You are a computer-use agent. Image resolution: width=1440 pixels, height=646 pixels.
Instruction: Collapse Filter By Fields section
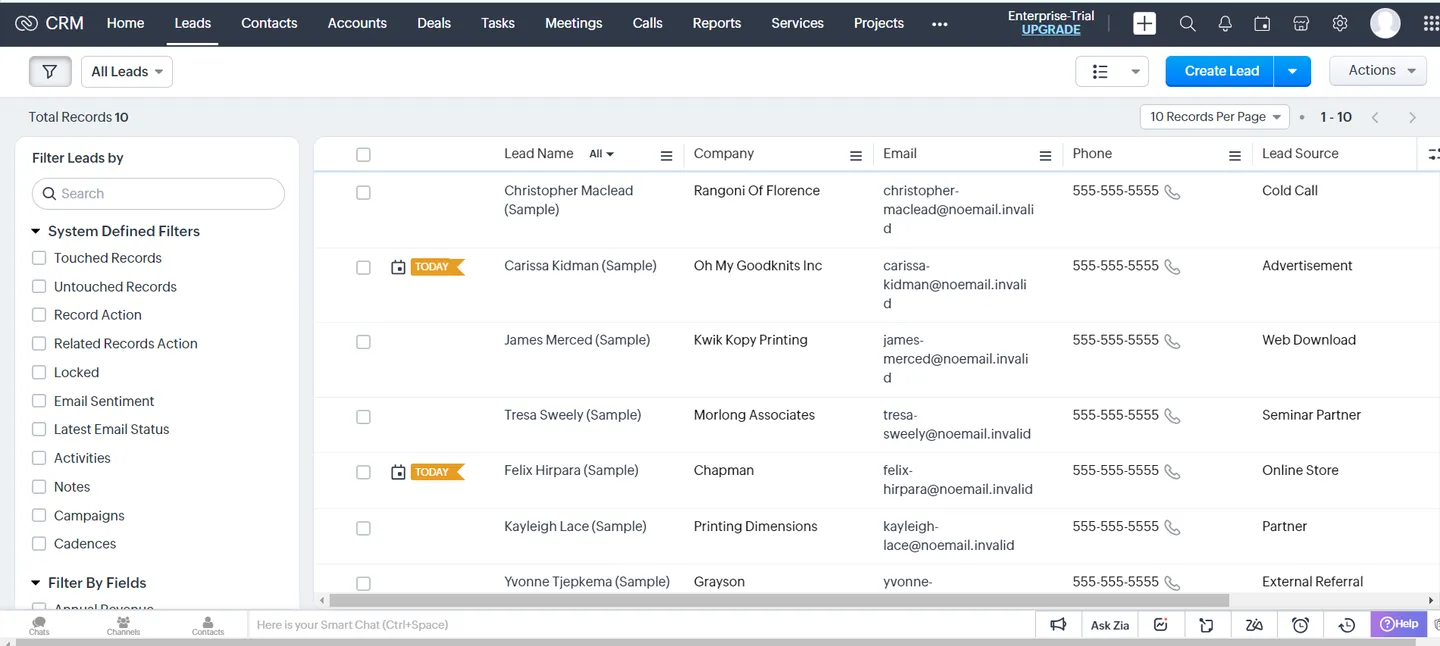pyautogui.click(x=37, y=583)
